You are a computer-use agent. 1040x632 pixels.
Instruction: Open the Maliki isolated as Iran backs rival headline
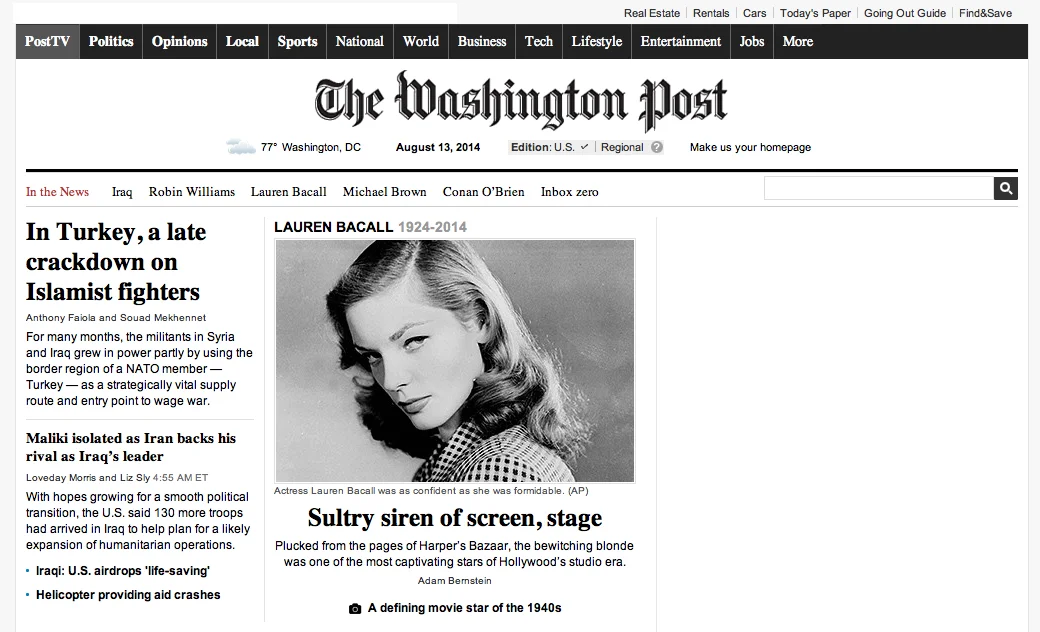131,447
